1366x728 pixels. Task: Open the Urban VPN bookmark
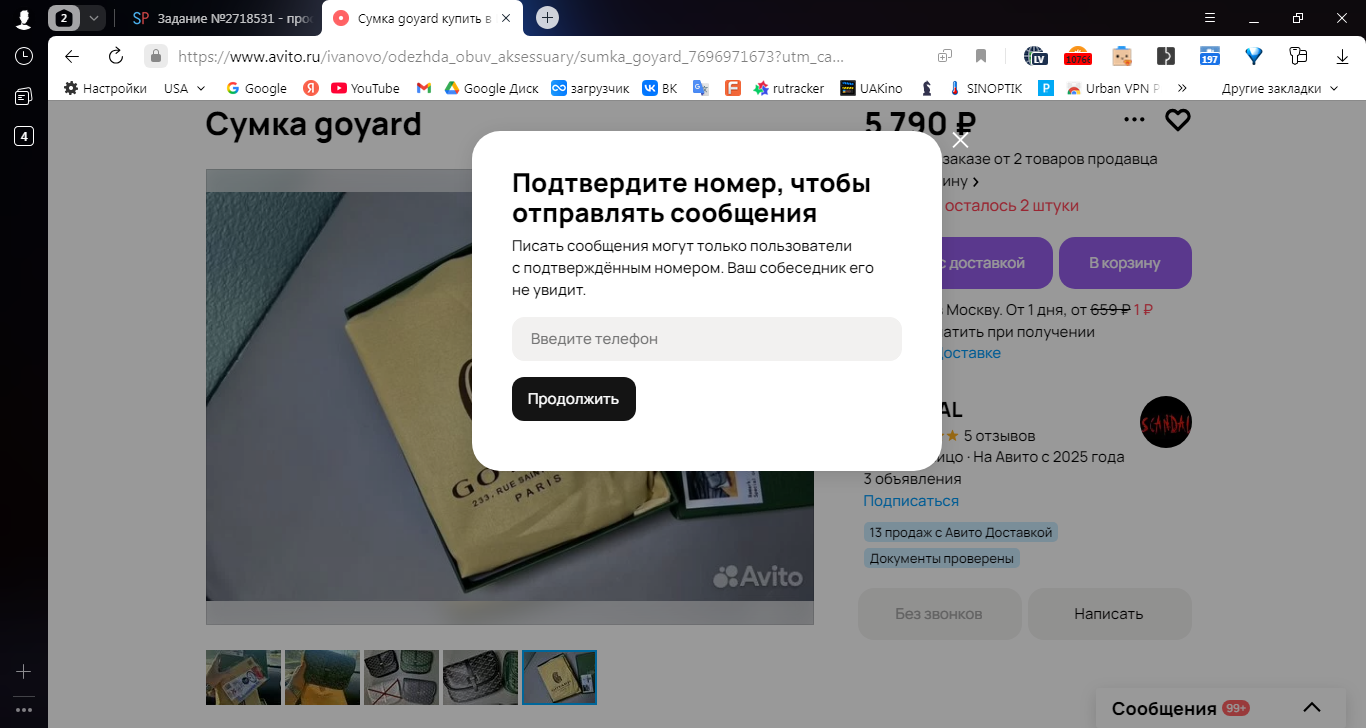1113,88
